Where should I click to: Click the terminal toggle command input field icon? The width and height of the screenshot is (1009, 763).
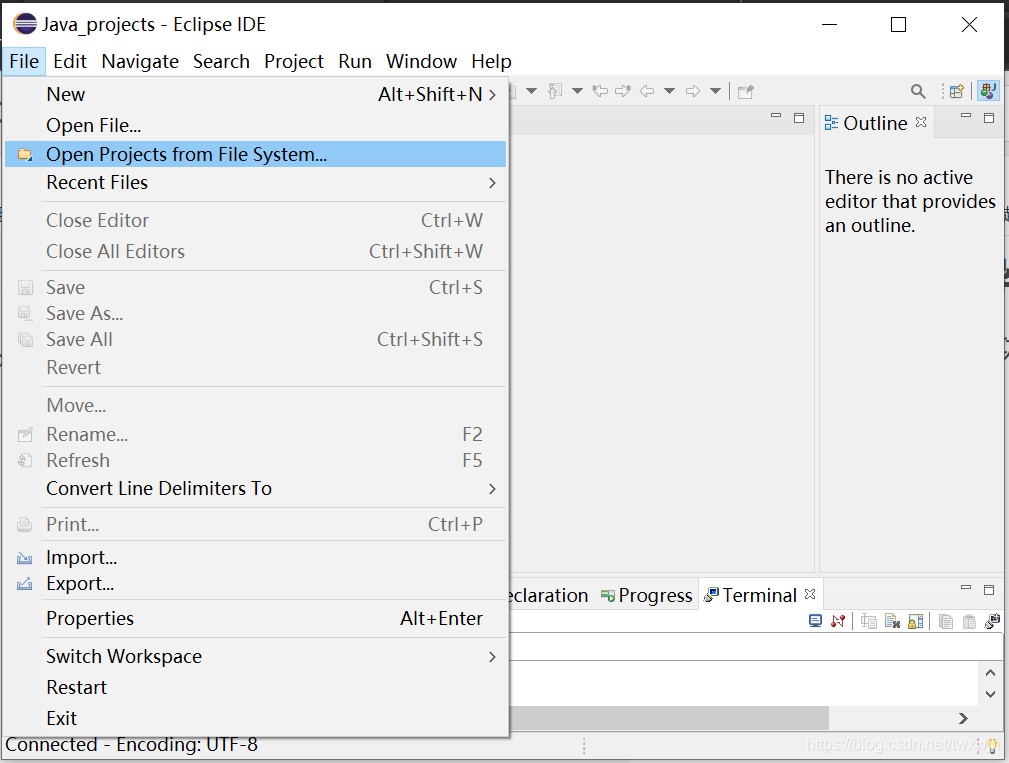pos(869,621)
